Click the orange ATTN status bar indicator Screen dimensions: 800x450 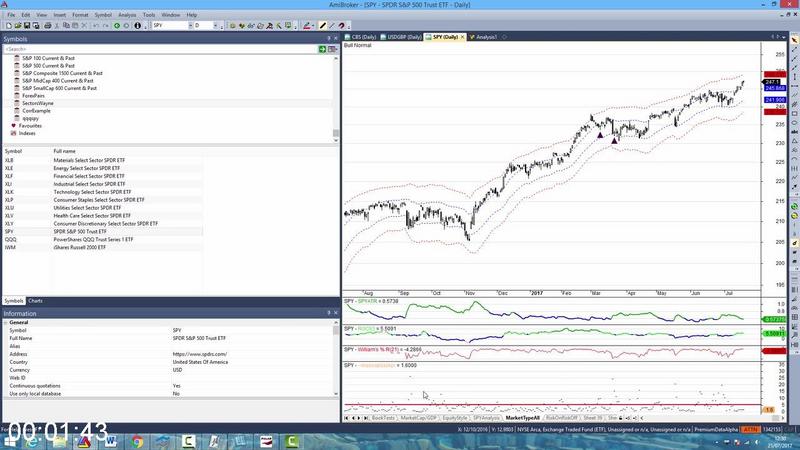pos(750,430)
